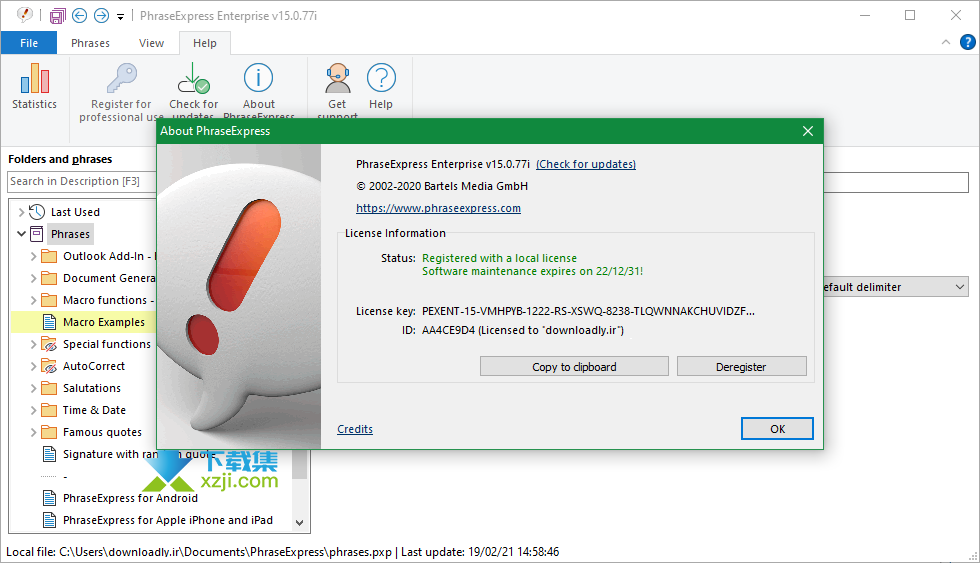Screen dimensions: 980x563
Task: Click the Credits link
Action: (x=355, y=429)
